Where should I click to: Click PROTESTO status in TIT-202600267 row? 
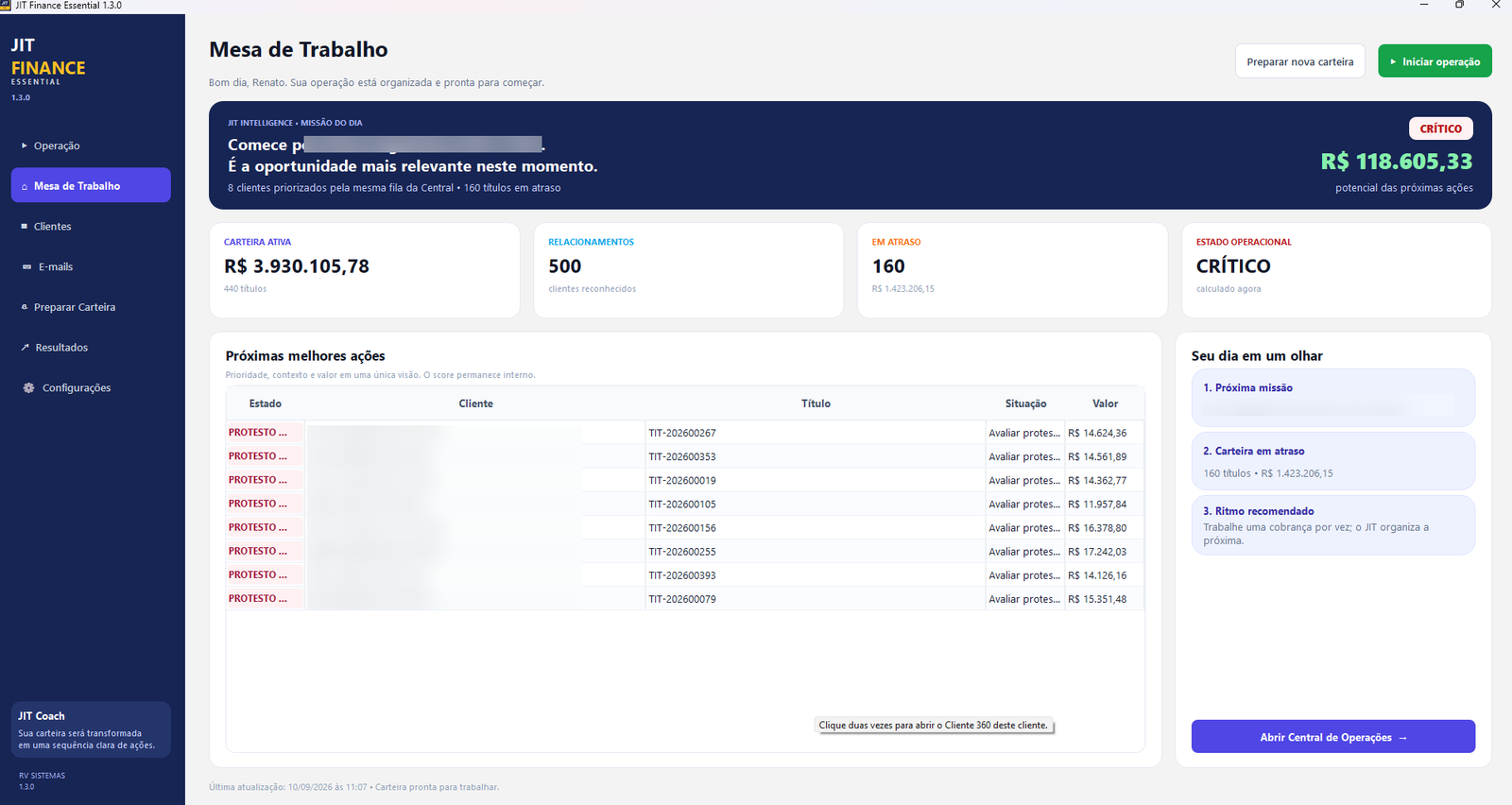pos(257,432)
